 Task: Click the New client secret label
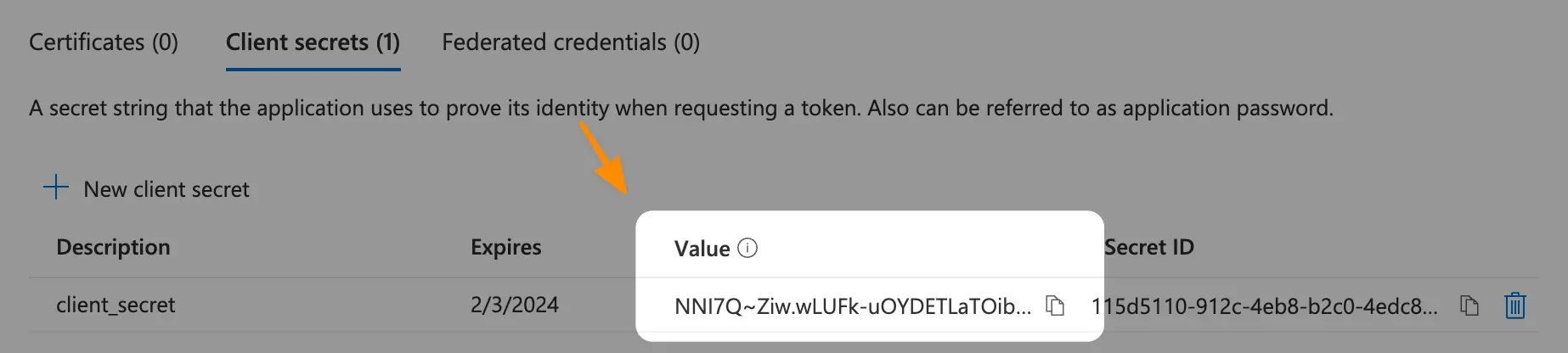pyautogui.click(x=166, y=189)
